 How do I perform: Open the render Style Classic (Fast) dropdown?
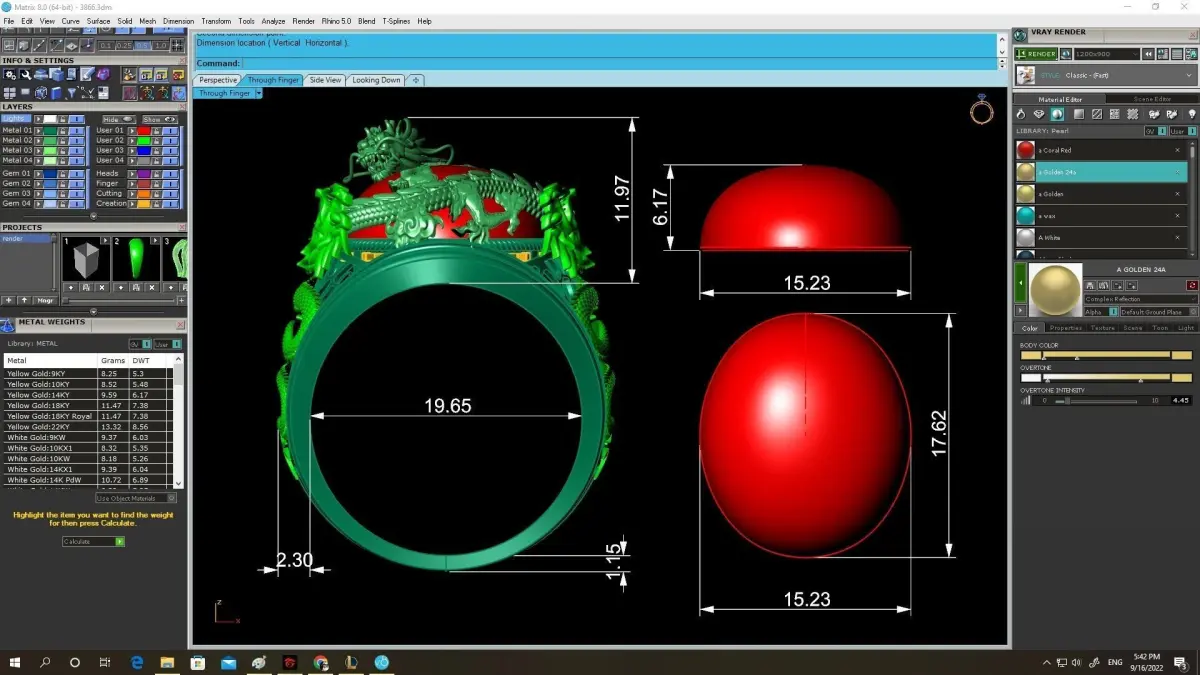pos(1105,75)
